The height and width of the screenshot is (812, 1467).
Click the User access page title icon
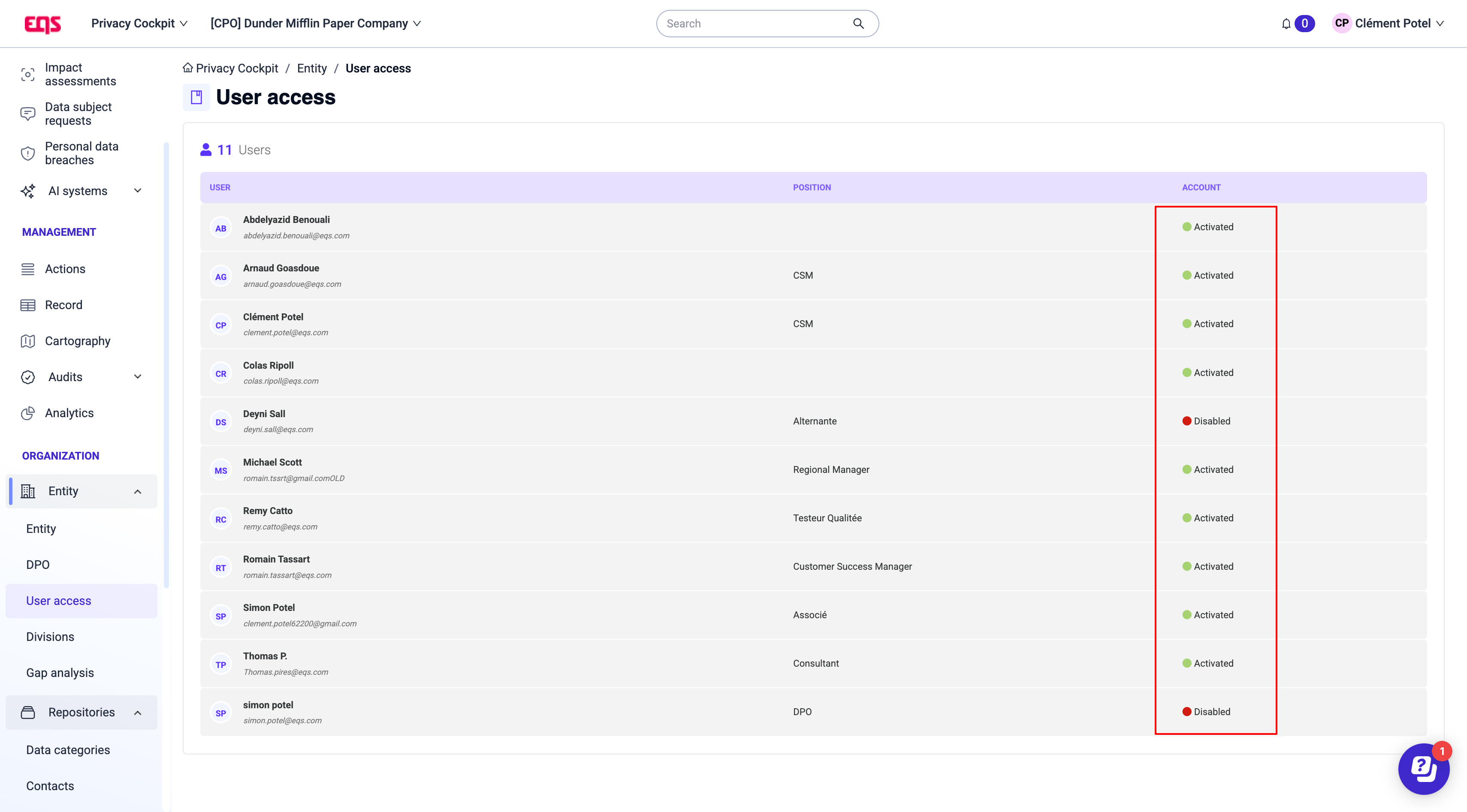[x=196, y=97]
